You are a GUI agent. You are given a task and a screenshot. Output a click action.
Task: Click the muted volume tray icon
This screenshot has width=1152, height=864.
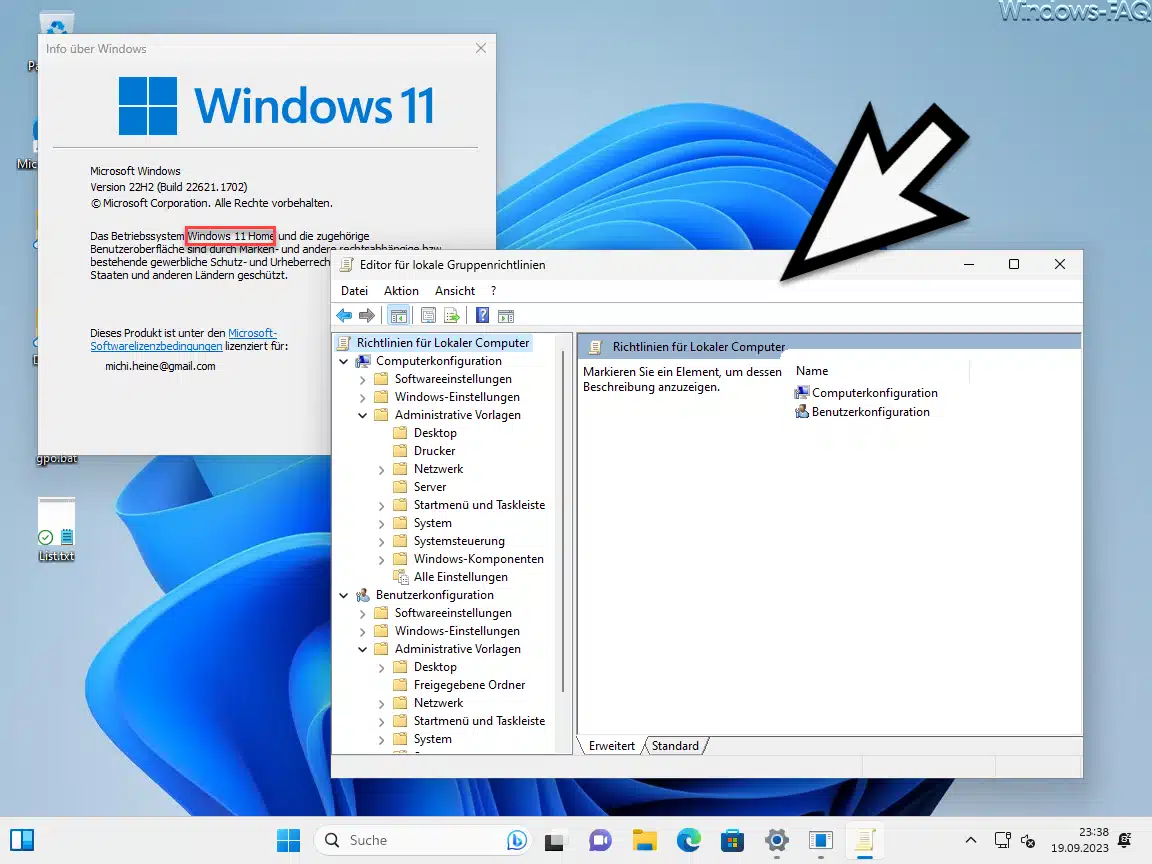[x=1029, y=840]
